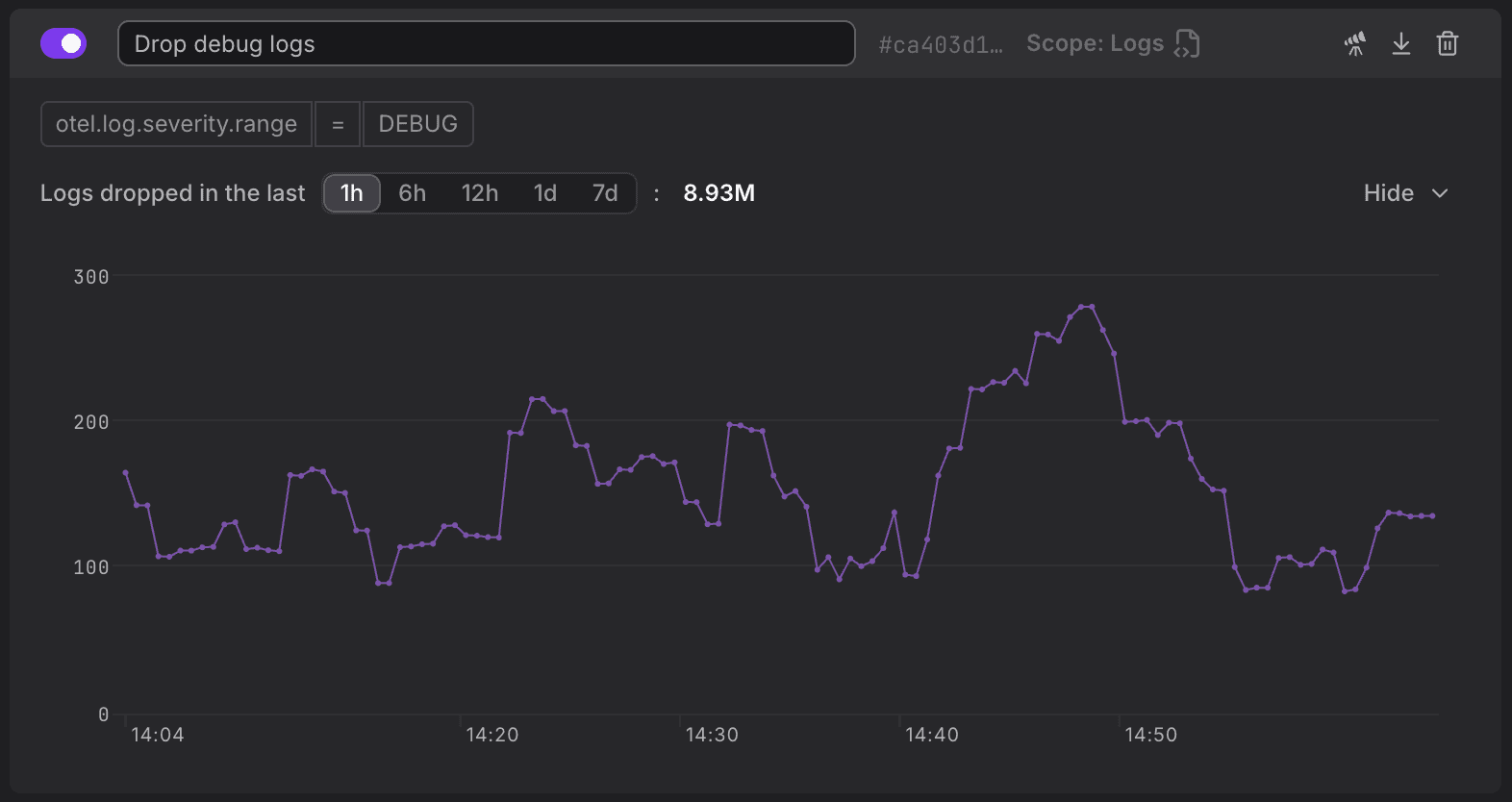Click the DEBUG filter value
The height and width of the screenshot is (802, 1512).
417,124
